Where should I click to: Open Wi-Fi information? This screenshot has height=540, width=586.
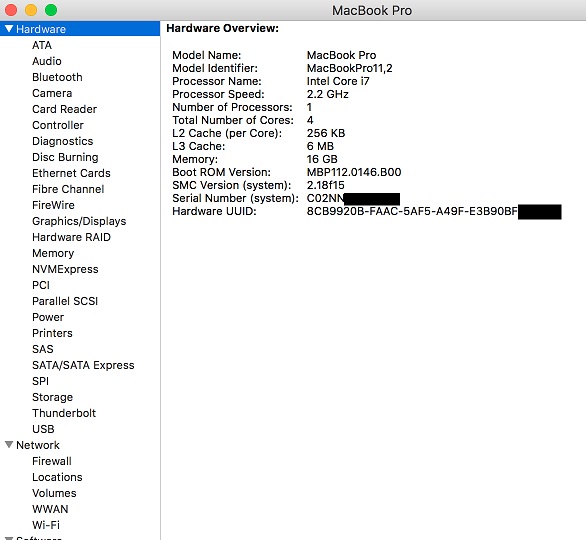46,525
